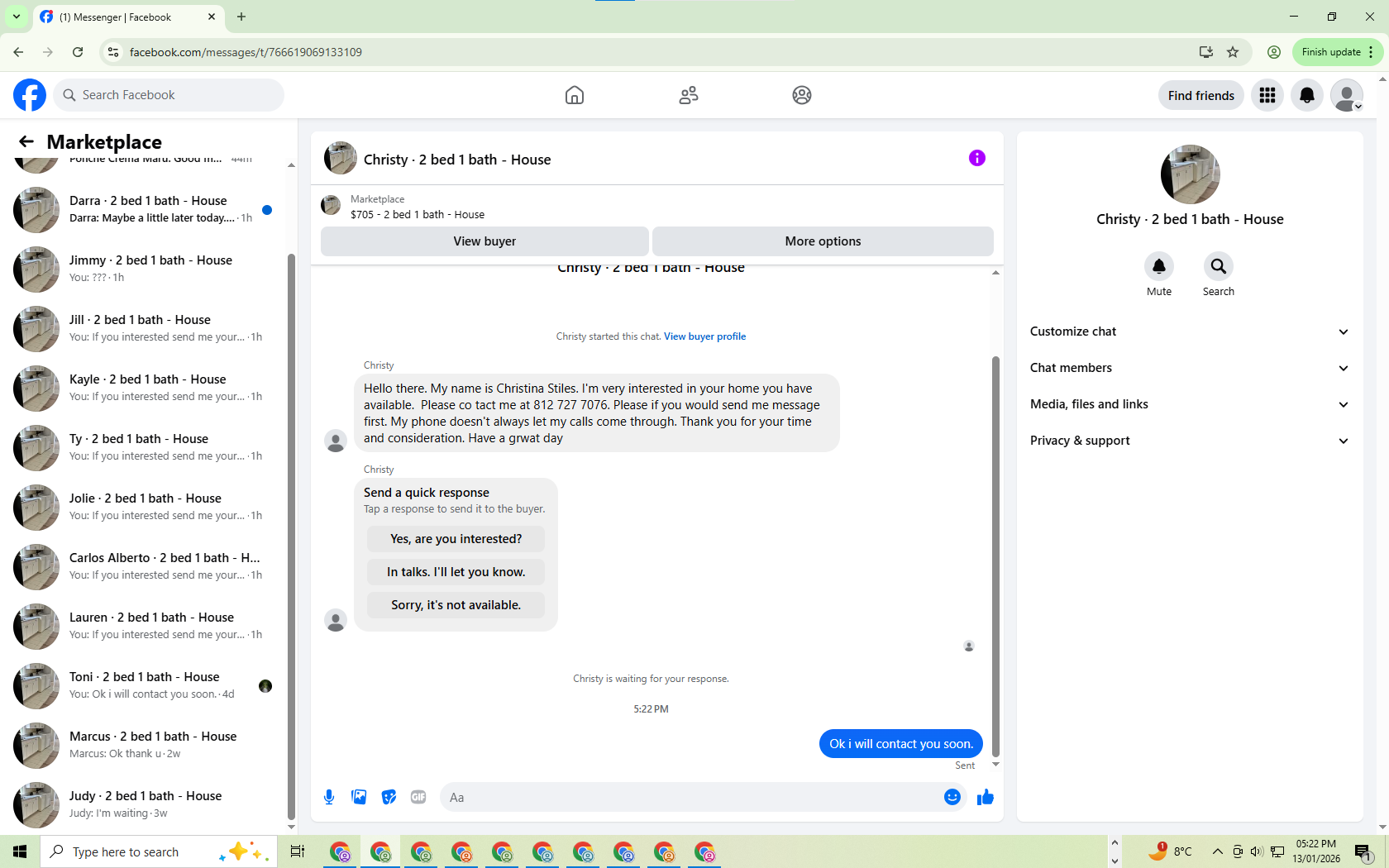Choose a GIF for the message
Screen dimensions: 1389x868
[x=418, y=797]
